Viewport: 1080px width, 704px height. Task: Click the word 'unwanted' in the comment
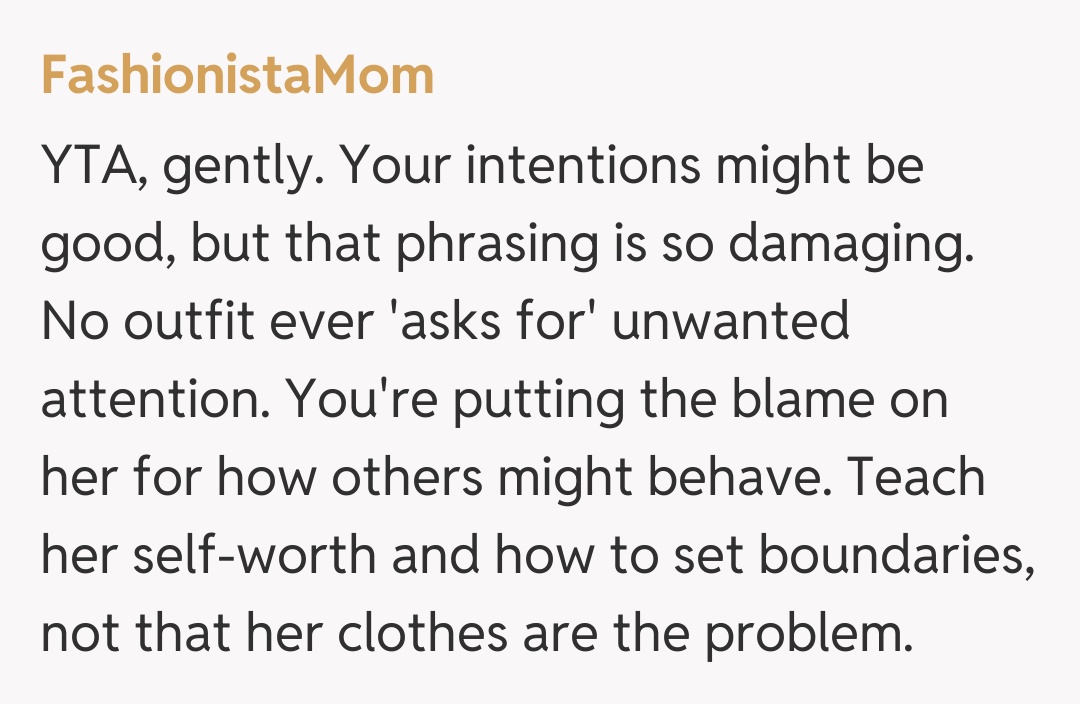(x=731, y=322)
